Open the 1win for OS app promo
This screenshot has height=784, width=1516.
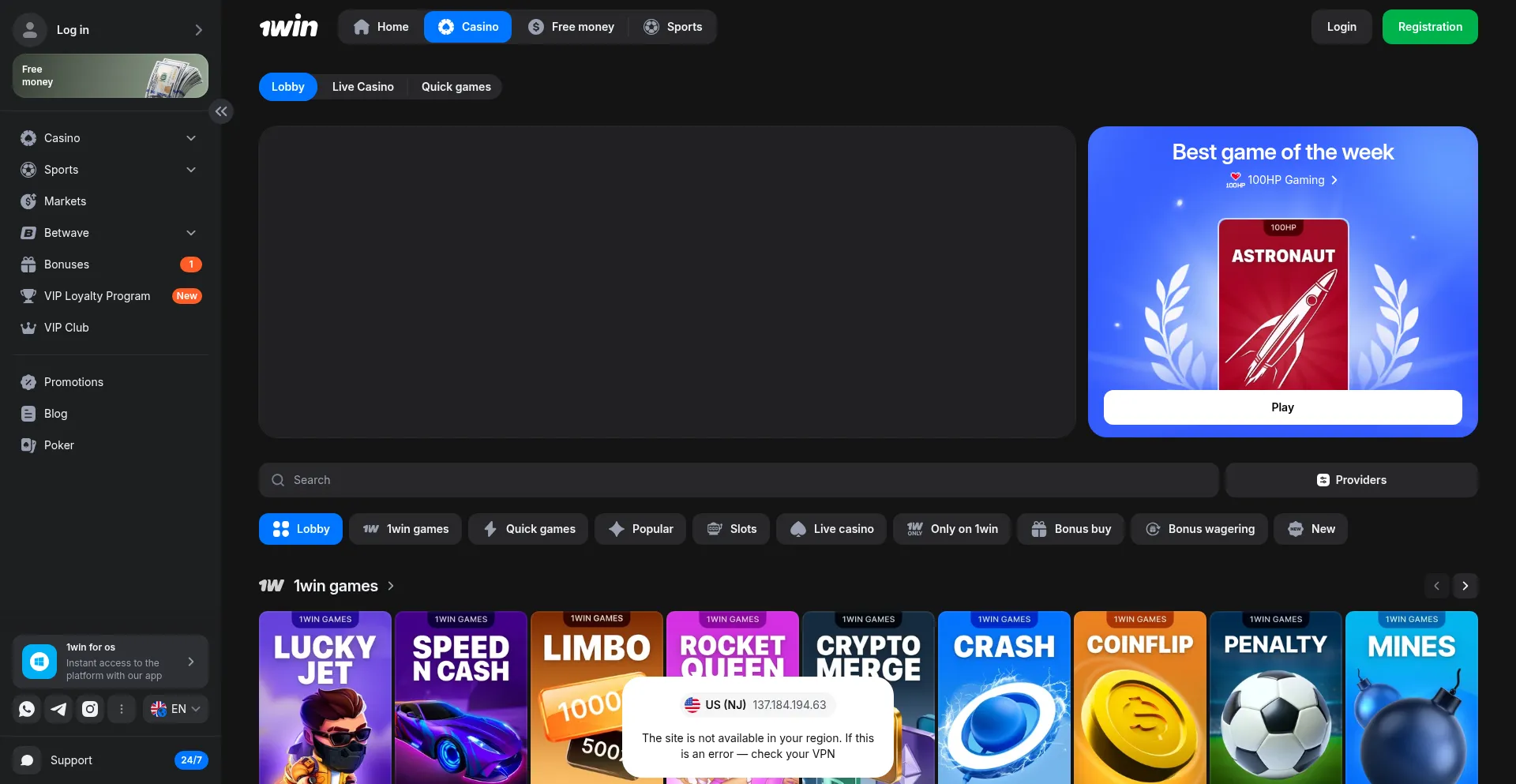111,662
